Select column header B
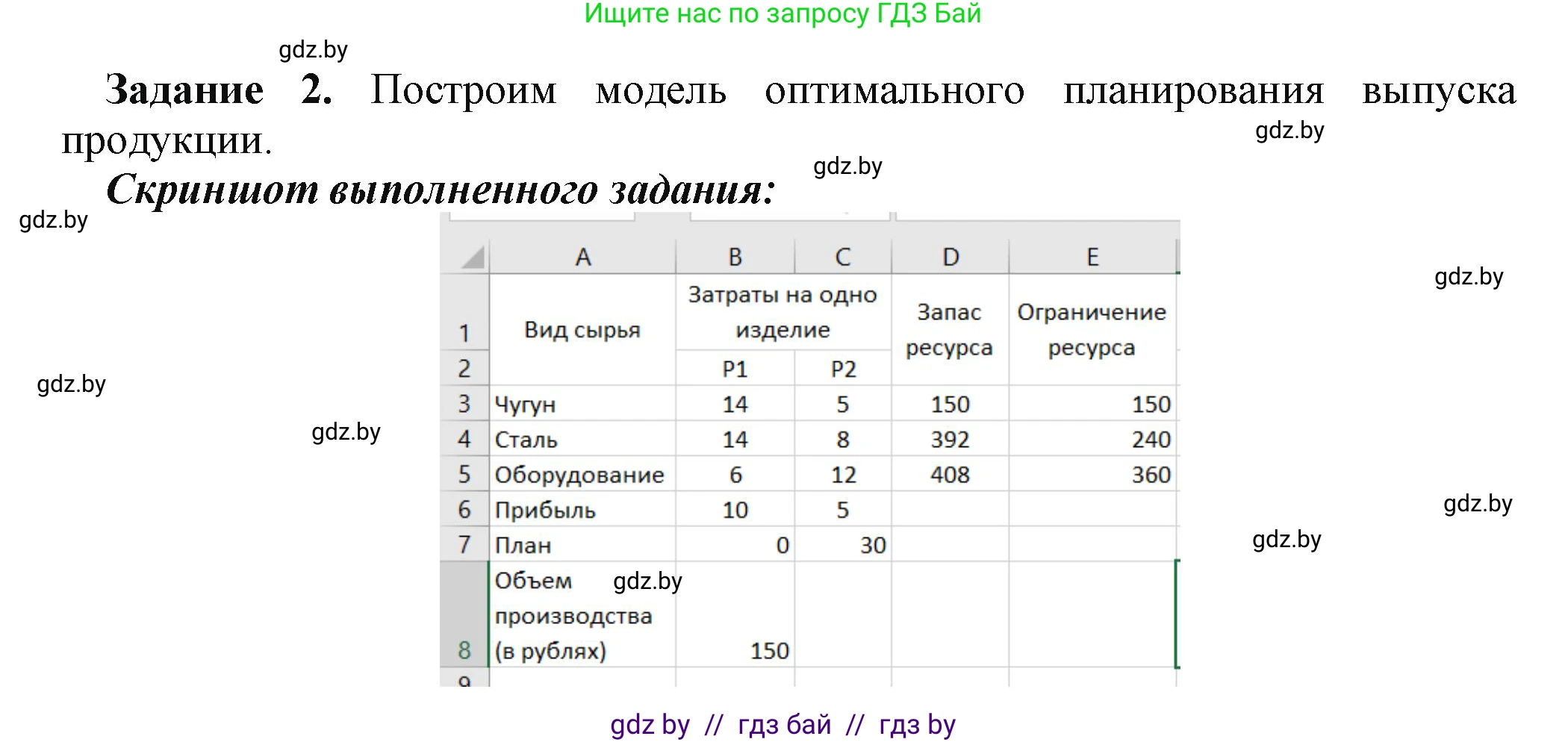This screenshot has height=742, width=1568. [735, 256]
